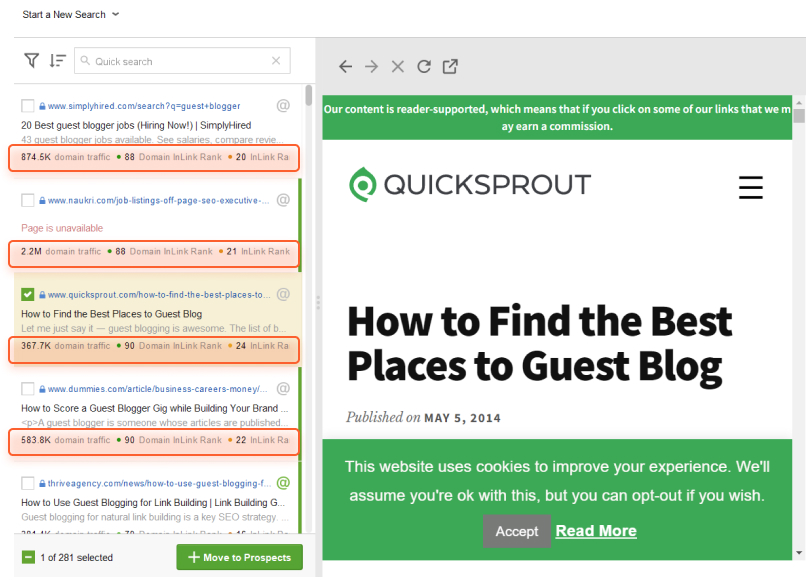806x580 pixels.
Task: Click the sort order icon
Action: [57, 61]
